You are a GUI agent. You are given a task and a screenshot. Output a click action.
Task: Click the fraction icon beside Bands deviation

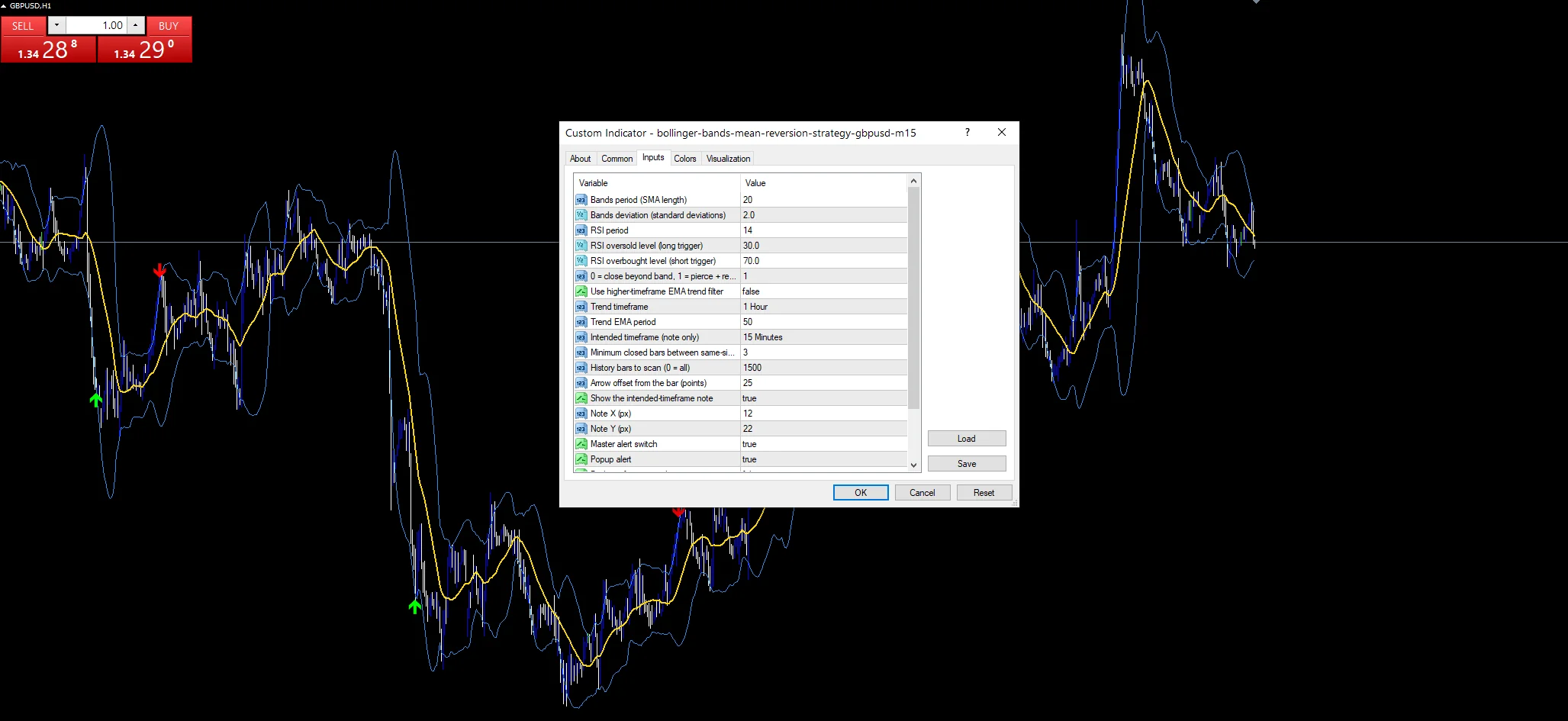pos(581,215)
